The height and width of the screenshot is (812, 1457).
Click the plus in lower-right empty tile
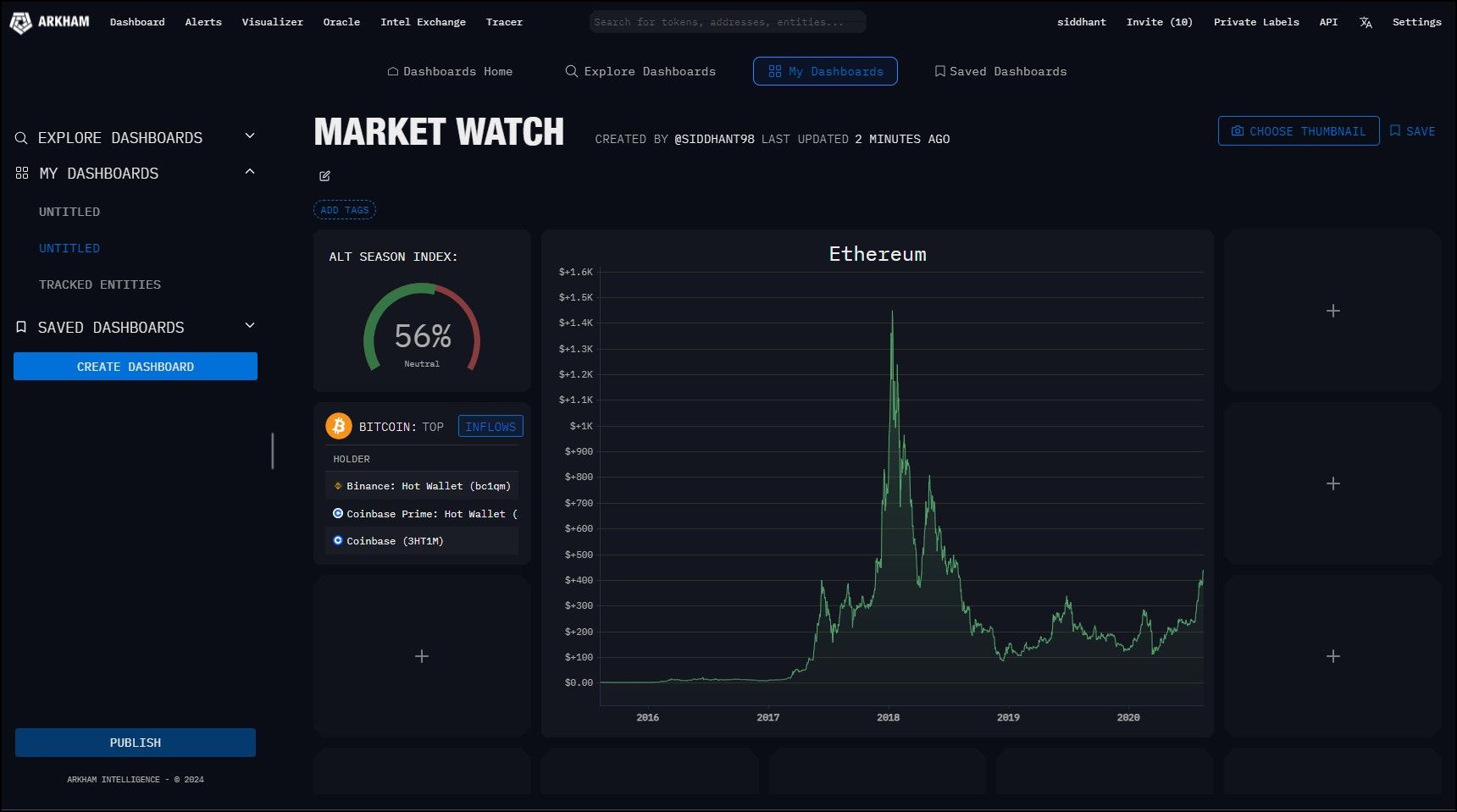pyautogui.click(x=1332, y=656)
